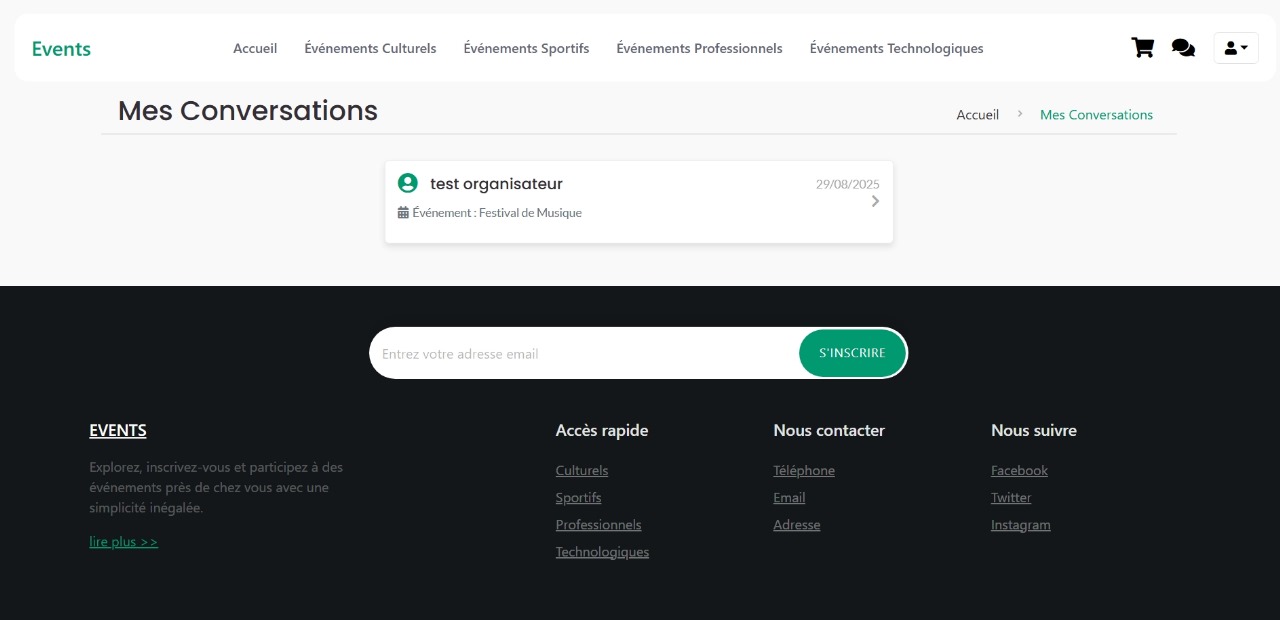Open the chat conversations icon
This screenshot has height=620, width=1280.
(x=1183, y=48)
